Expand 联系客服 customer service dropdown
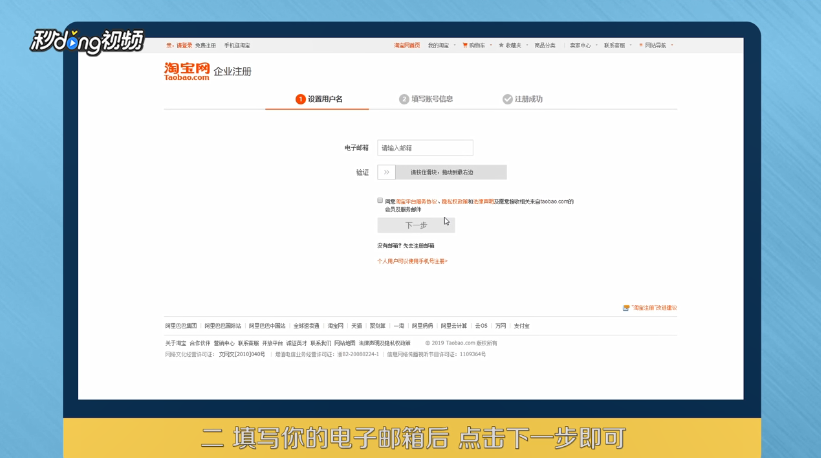This screenshot has width=821, height=458. click(617, 46)
